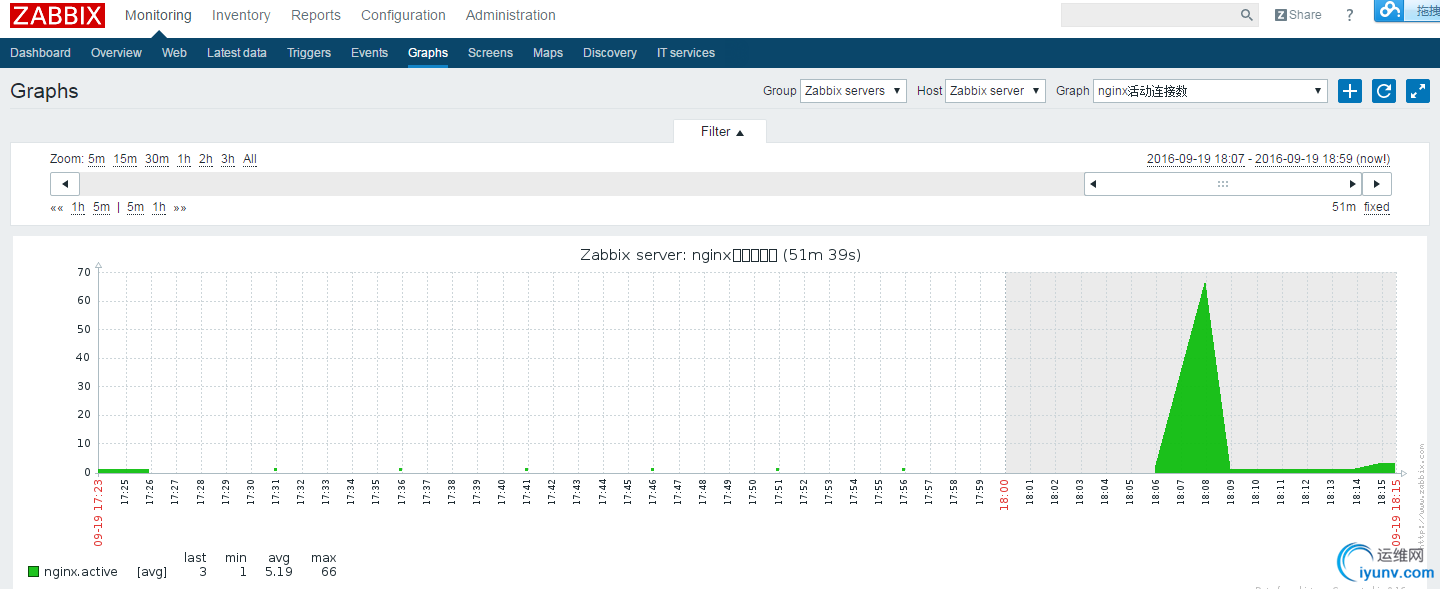Click the Share button icon
Viewport: 1440px width, 589px height.
point(1298,15)
